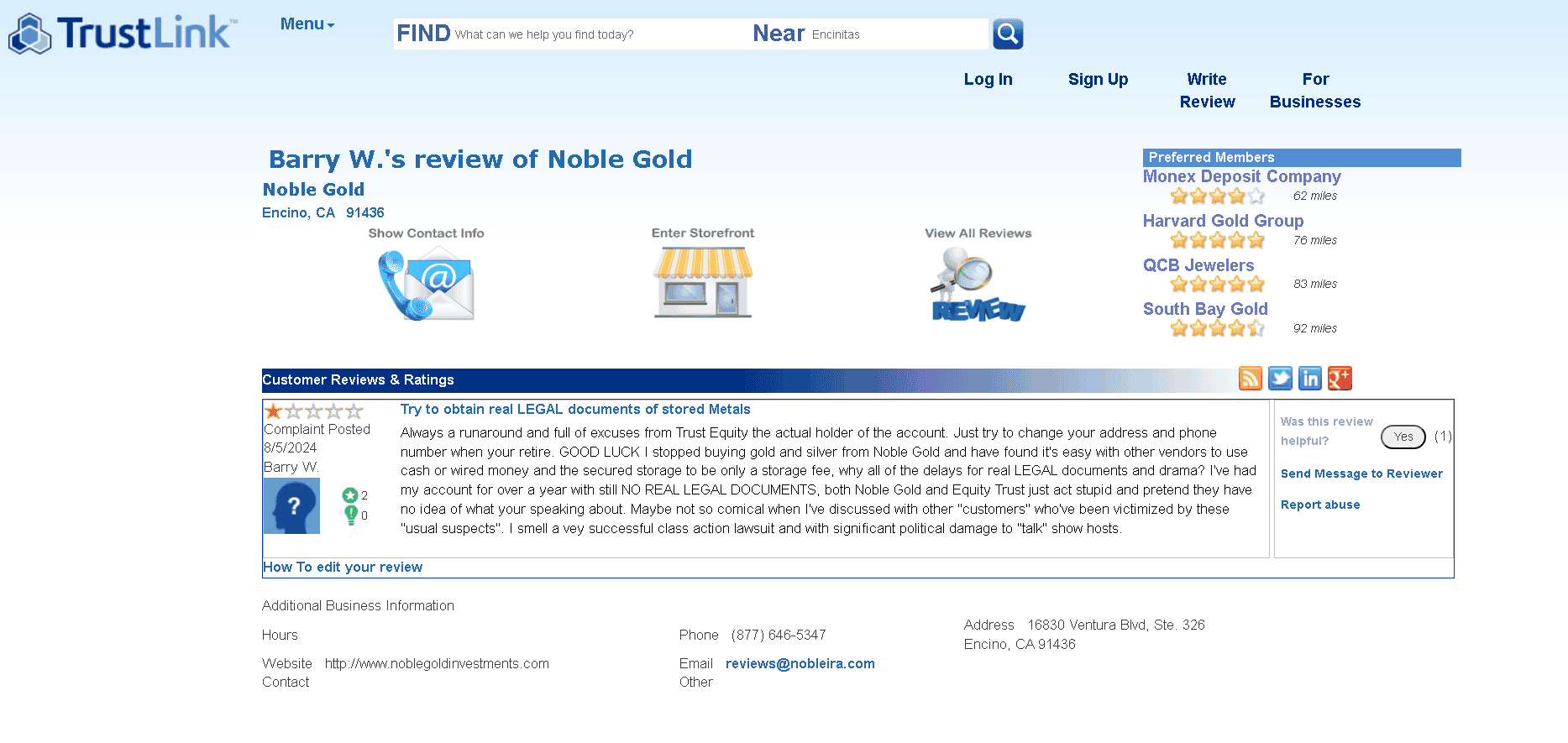The width and height of the screenshot is (1568, 743).
Task: Open the Show Contact Info phone-email icon
Action: click(426, 285)
